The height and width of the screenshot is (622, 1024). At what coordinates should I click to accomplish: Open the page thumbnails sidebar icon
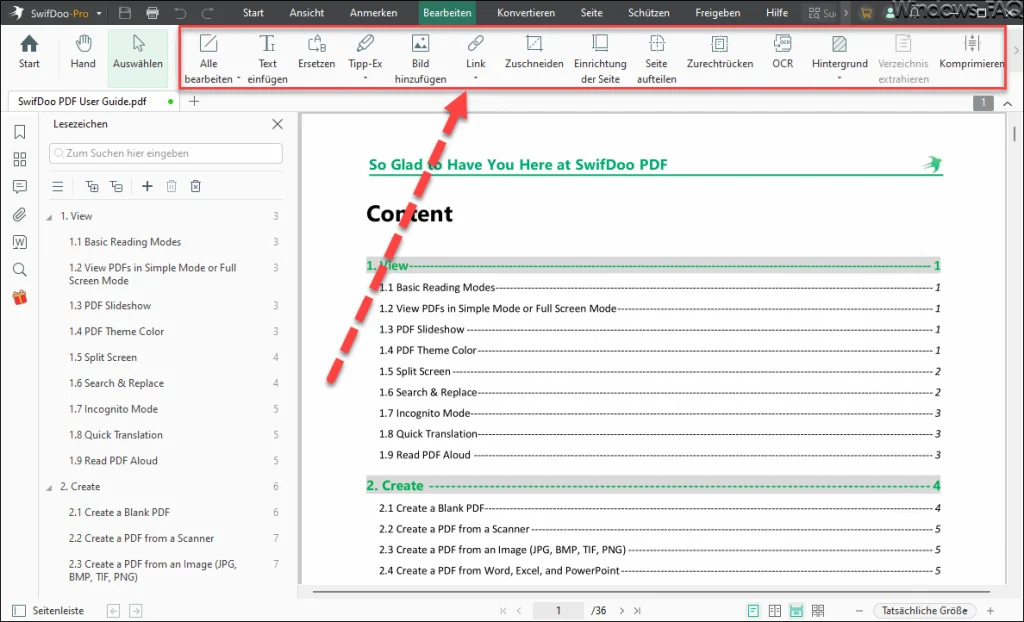tap(20, 159)
